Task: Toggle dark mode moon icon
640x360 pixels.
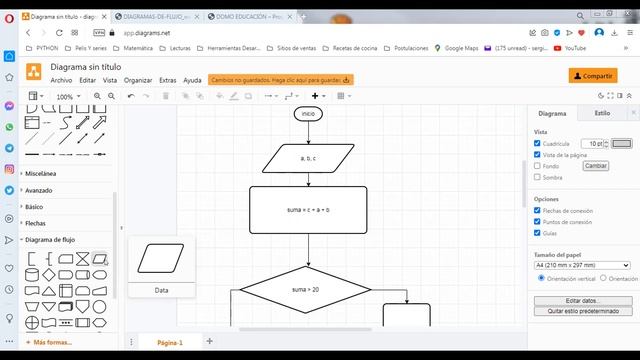Action: pos(601,96)
